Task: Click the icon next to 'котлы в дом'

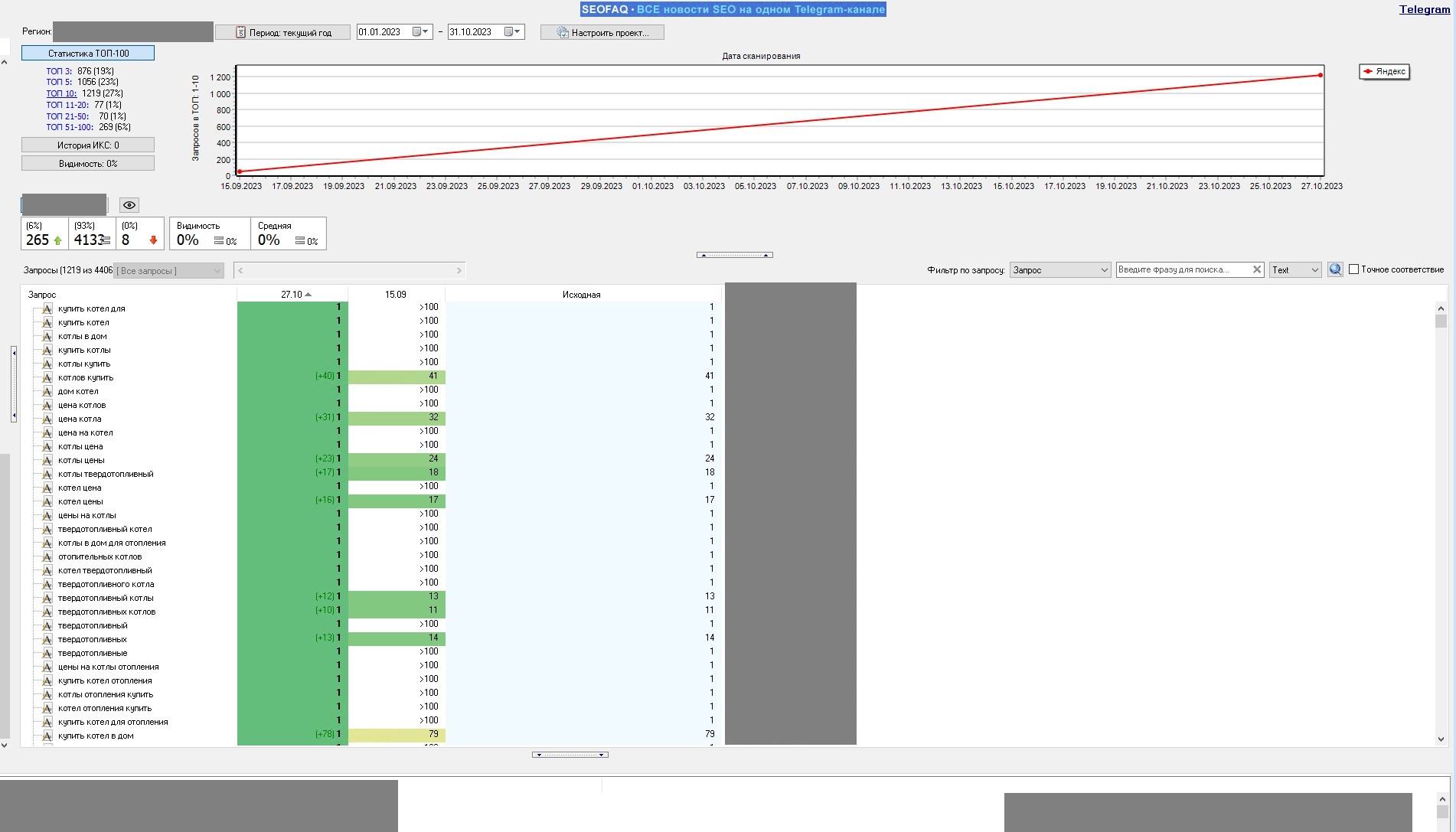Action: 47,336
